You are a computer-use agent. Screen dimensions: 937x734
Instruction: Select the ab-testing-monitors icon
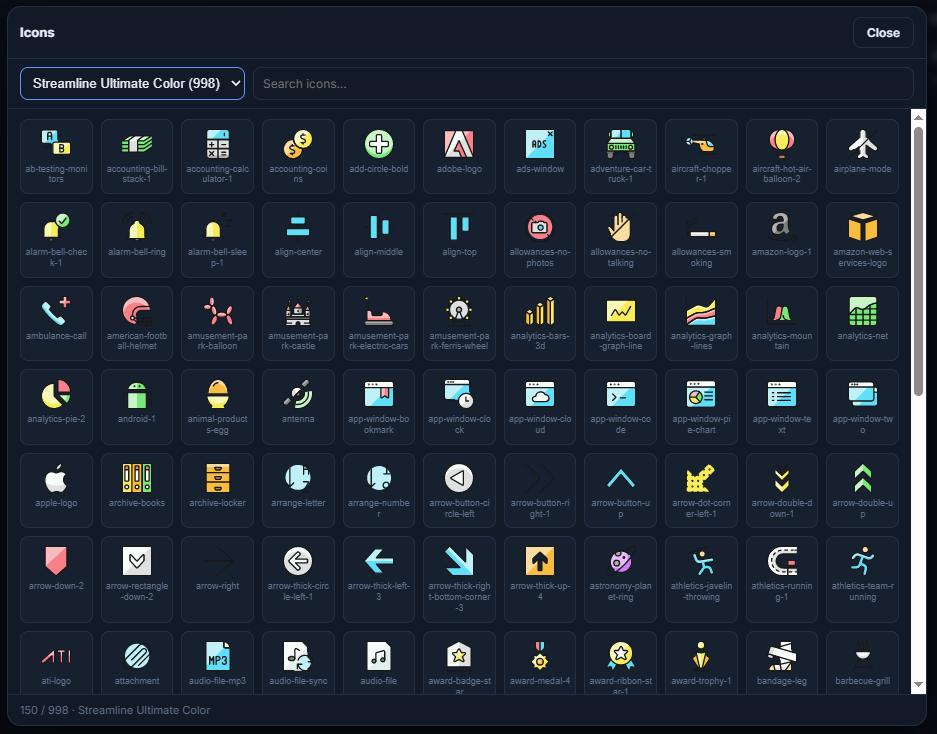pyautogui.click(x=56, y=157)
